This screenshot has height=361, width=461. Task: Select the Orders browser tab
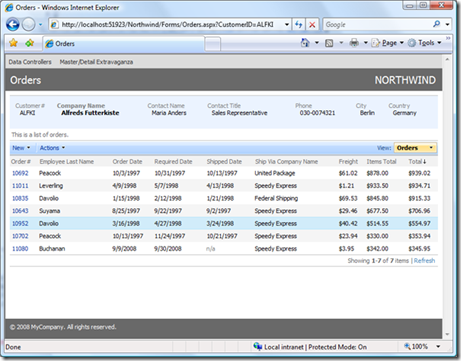pos(123,44)
